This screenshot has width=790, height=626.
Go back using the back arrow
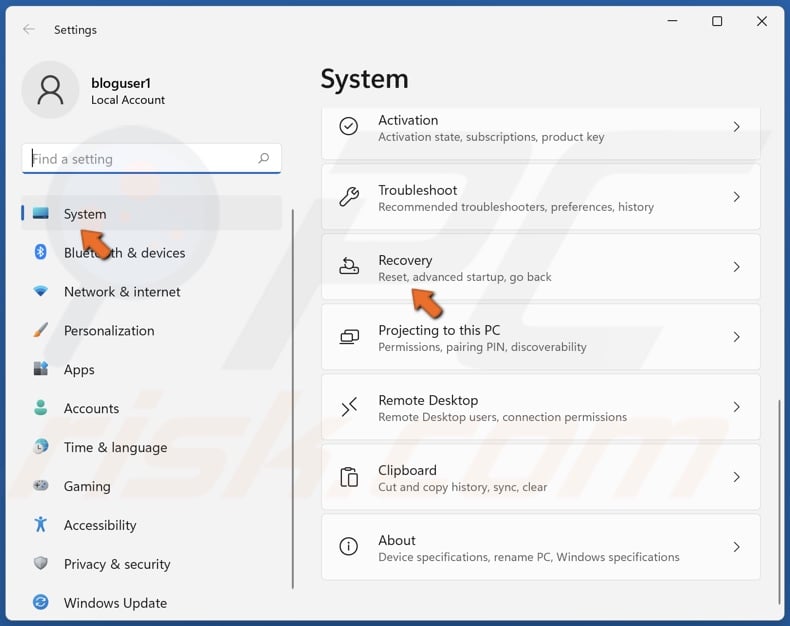[29, 29]
